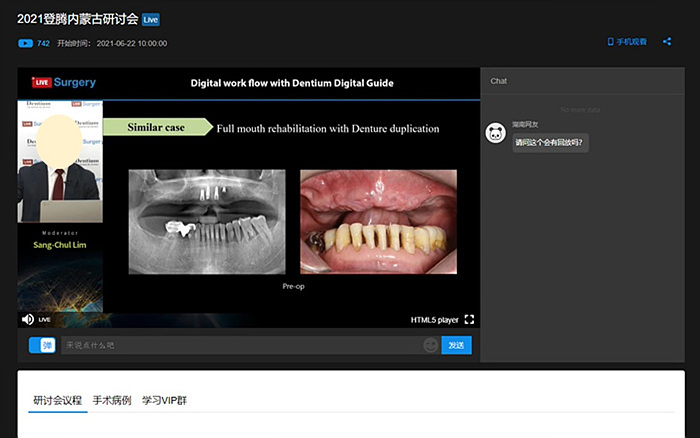The height and width of the screenshot is (438, 700).
Task: Click the 2021登腾内蒙古研讨会 page title
Action: 78,19
